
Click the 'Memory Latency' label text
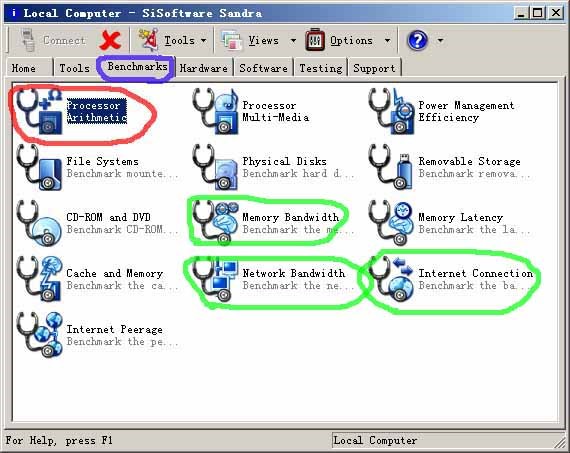click(x=461, y=217)
